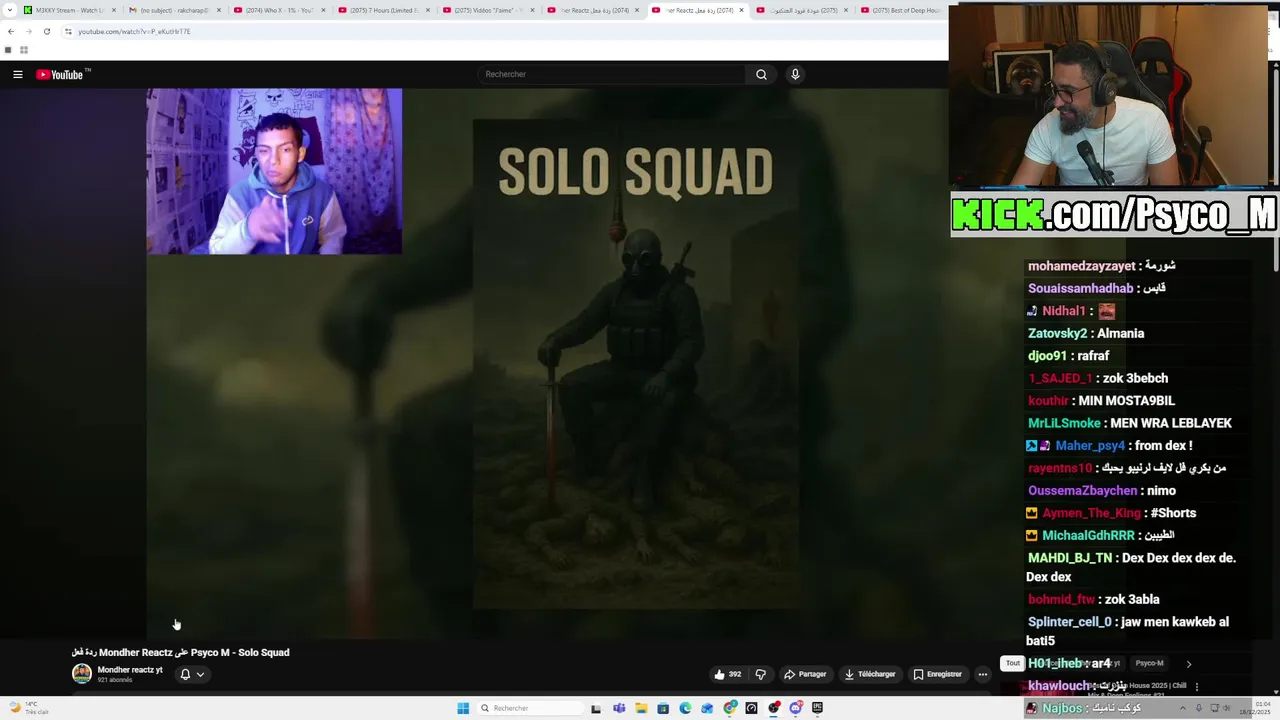This screenshot has height=720, width=1280.
Task: Click chat username MAHDI_BJ_TN
Action: [x=1069, y=558]
